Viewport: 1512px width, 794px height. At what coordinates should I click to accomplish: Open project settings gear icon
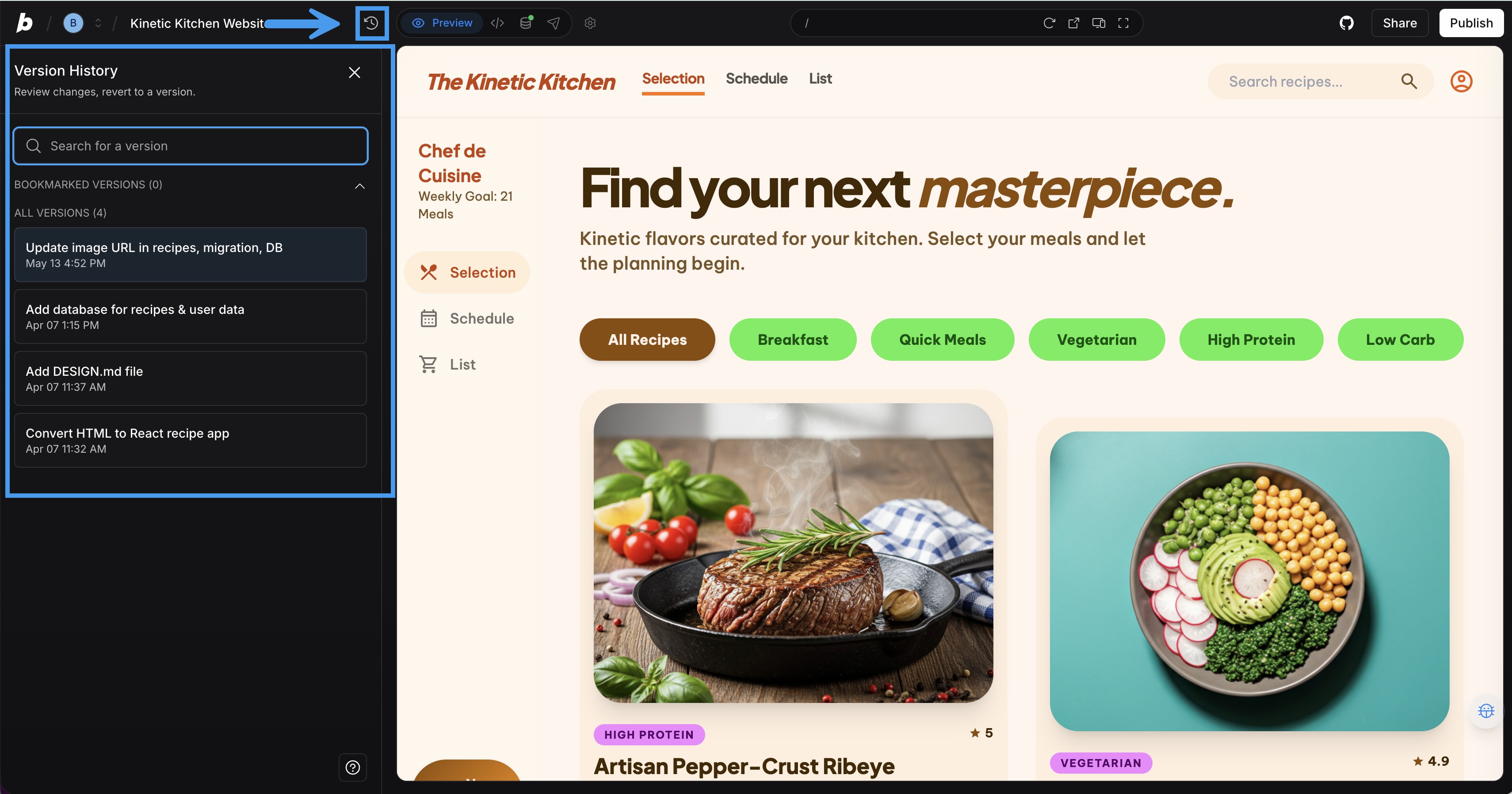tap(591, 23)
